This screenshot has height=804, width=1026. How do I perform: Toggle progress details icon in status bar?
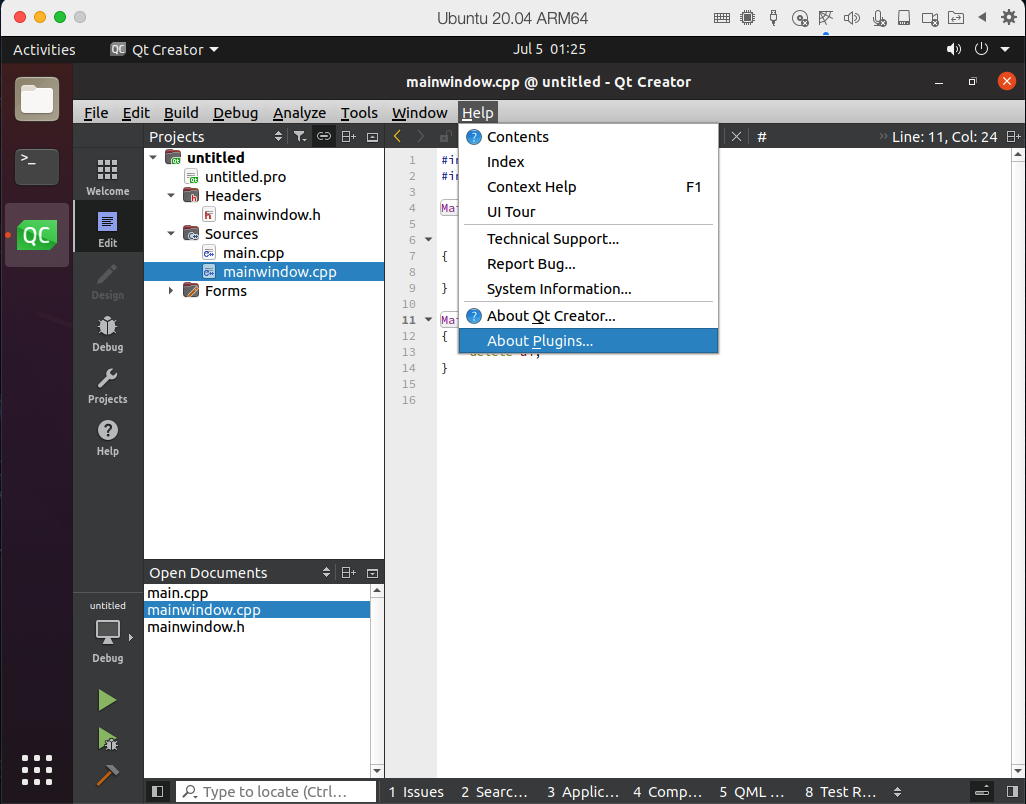(x=982, y=792)
